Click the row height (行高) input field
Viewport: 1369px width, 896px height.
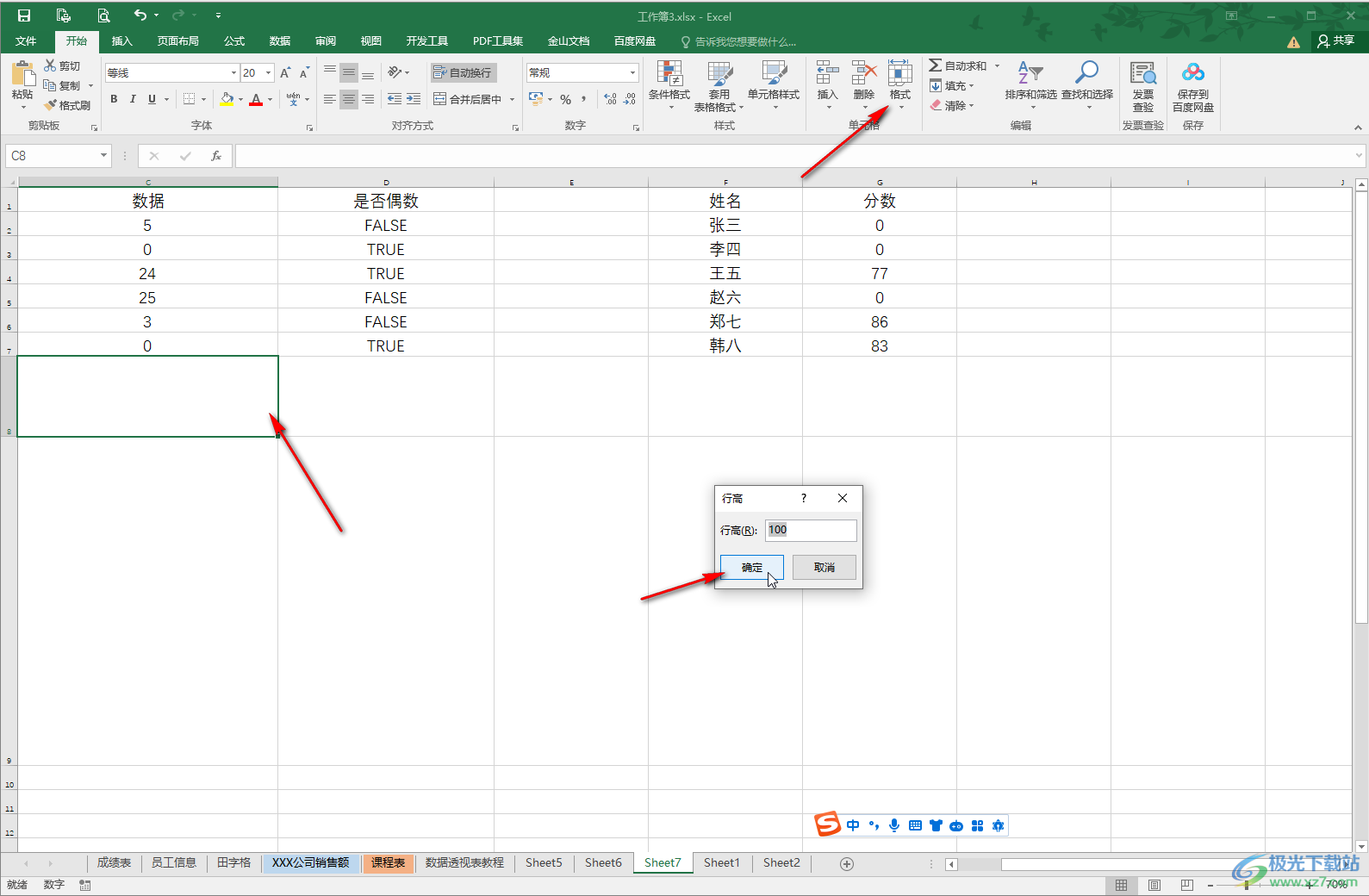point(811,530)
